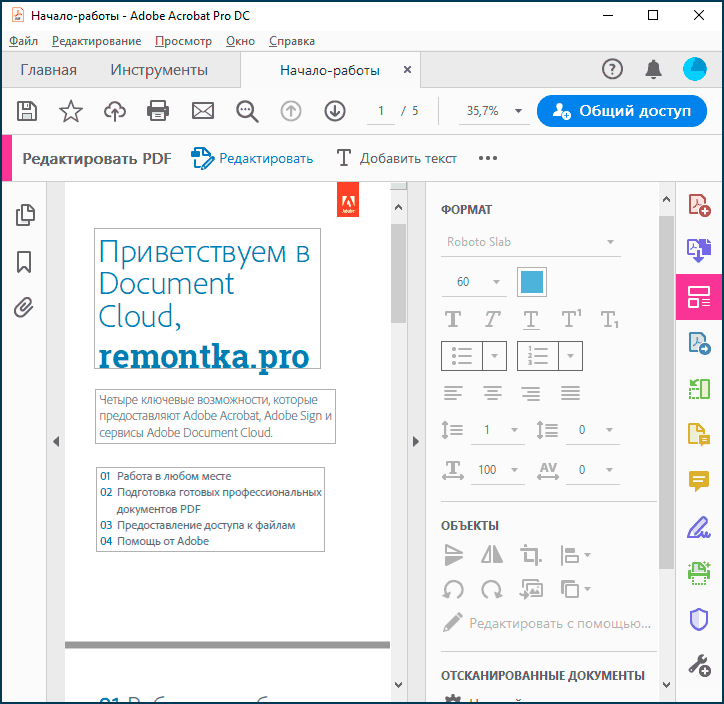Flip object vertically in Objects section
Viewport: 724px width, 704px height.
click(453, 555)
